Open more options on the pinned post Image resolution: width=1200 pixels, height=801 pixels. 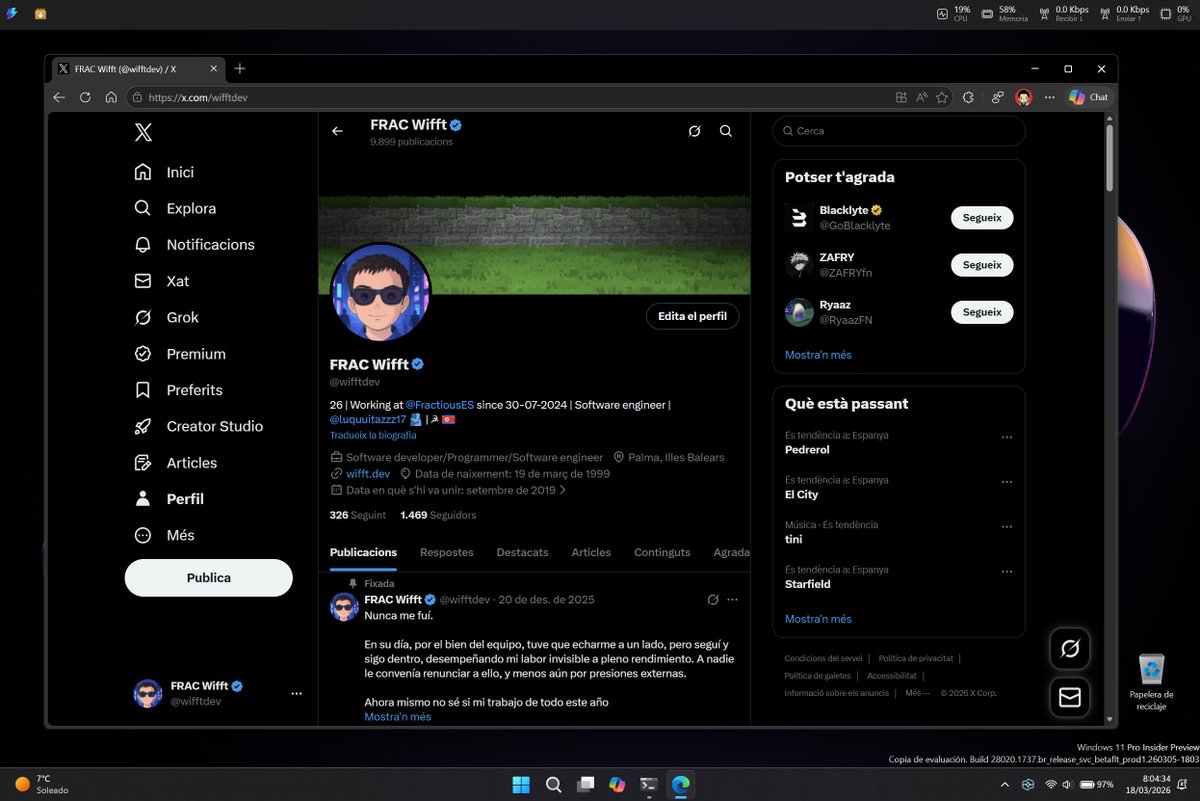(732, 600)
